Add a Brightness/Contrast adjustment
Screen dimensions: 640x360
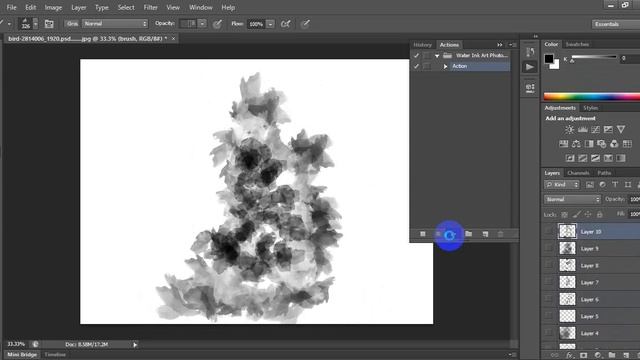[569, 130]
